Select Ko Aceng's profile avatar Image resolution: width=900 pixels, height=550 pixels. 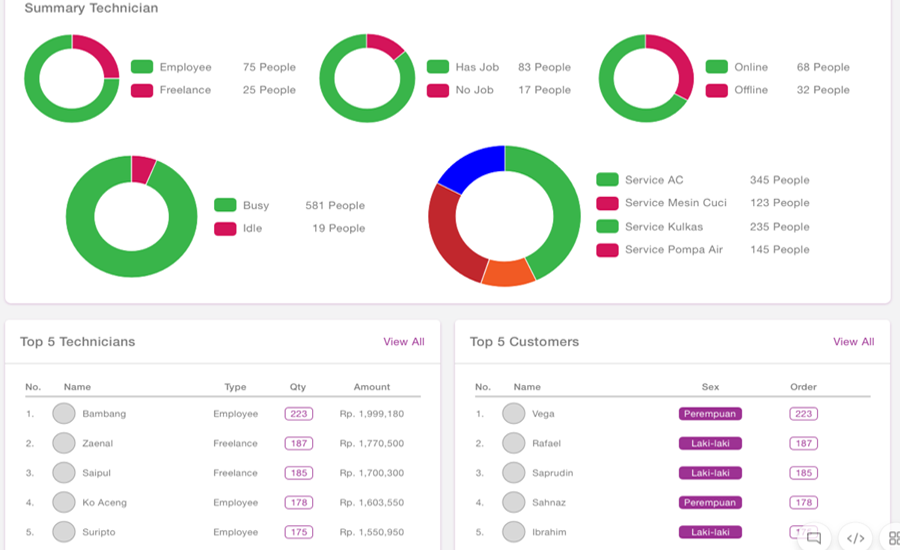click(64, 502)
